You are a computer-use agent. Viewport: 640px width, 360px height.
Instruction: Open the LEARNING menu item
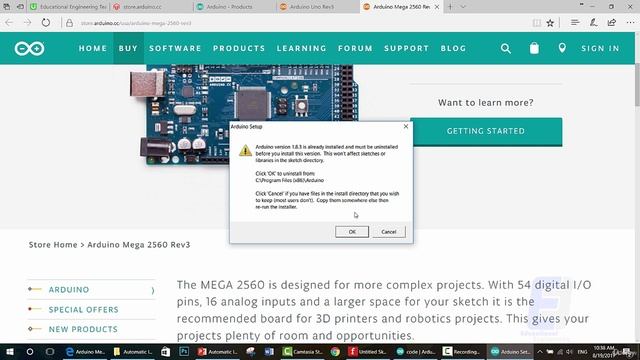(x=302, y=48)
